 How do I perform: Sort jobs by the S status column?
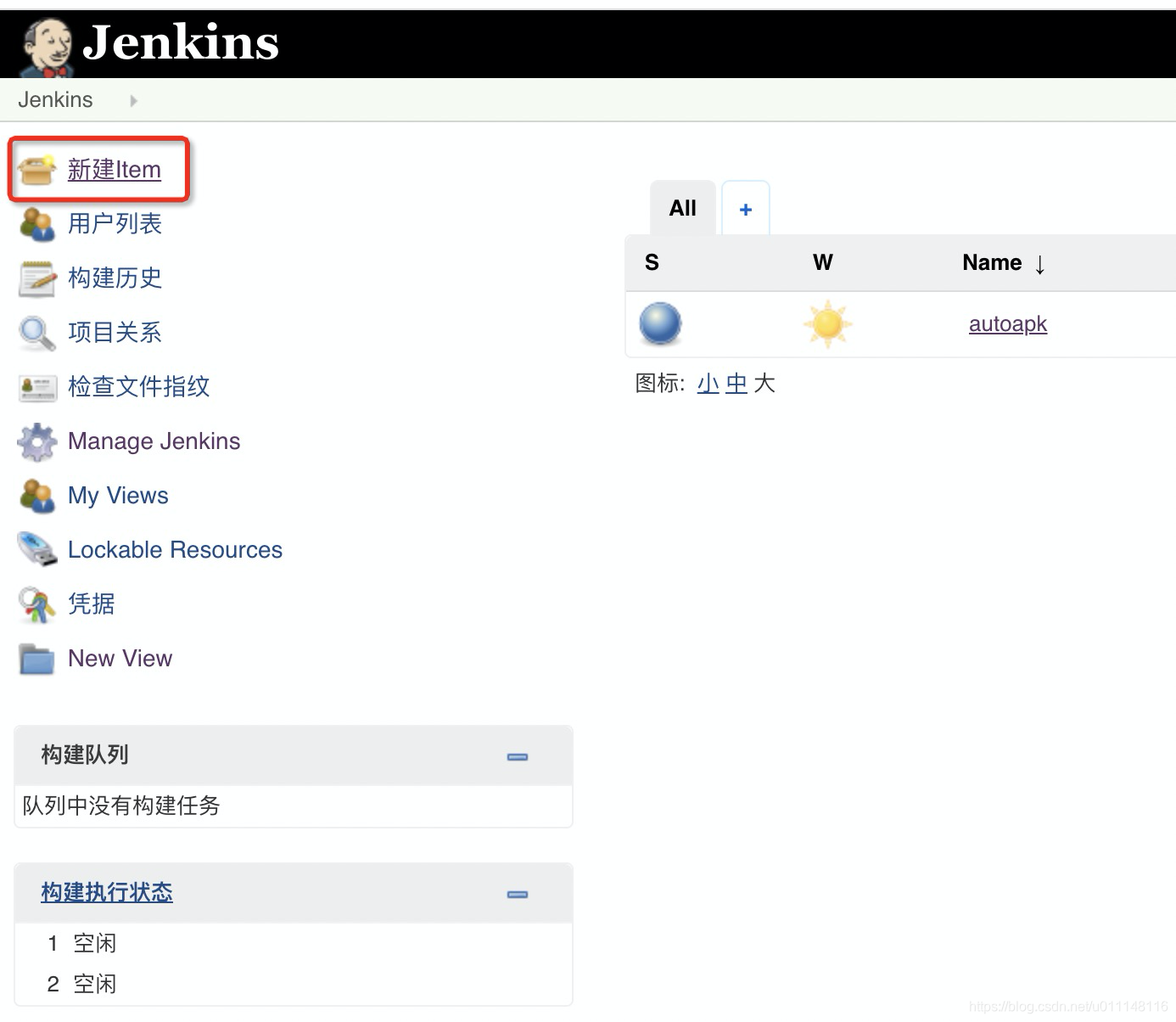pyautogui.click(x=652, y=262)
